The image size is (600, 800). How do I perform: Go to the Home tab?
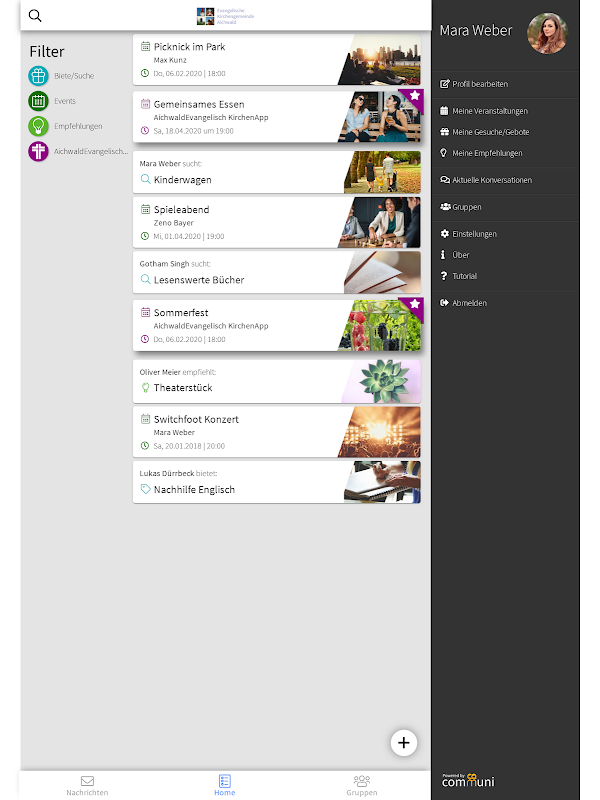click(224, 786)
